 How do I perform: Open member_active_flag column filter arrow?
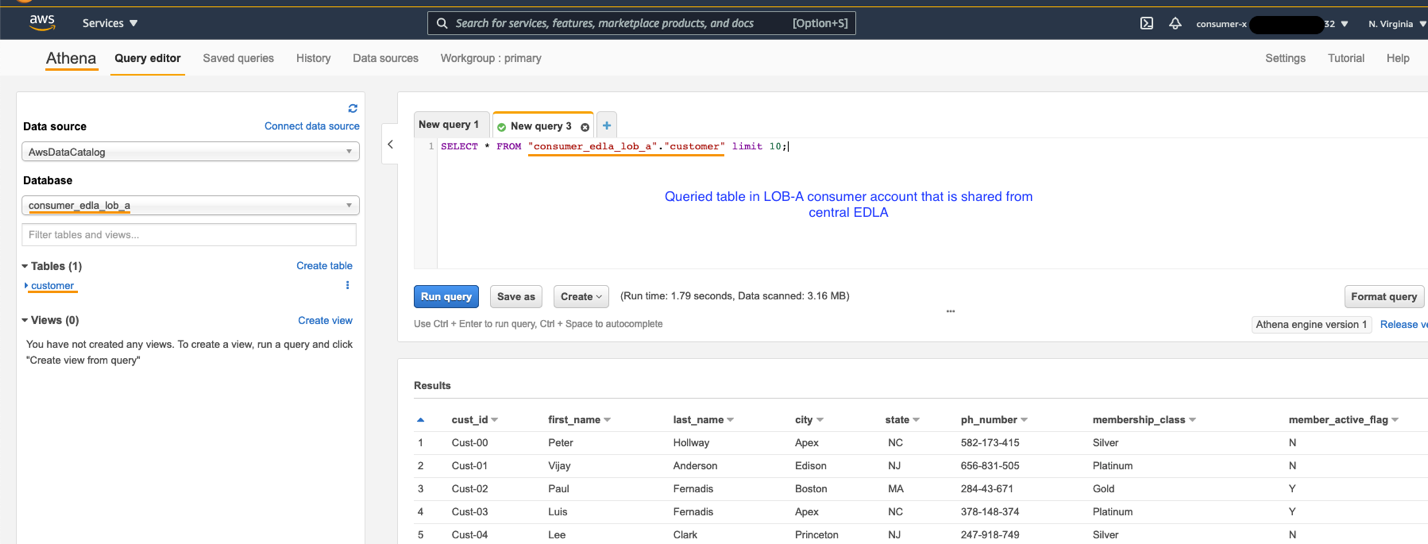1395,420
